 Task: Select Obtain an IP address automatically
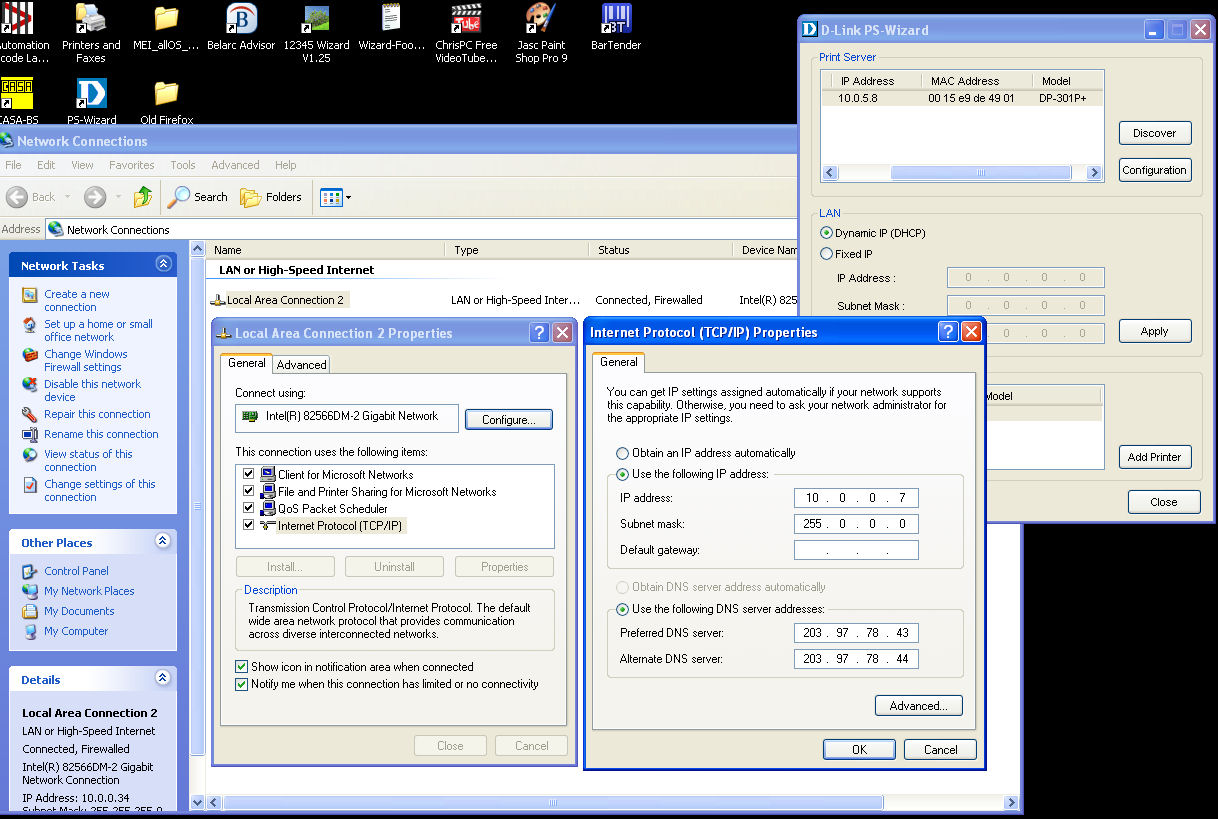point(623,453)
